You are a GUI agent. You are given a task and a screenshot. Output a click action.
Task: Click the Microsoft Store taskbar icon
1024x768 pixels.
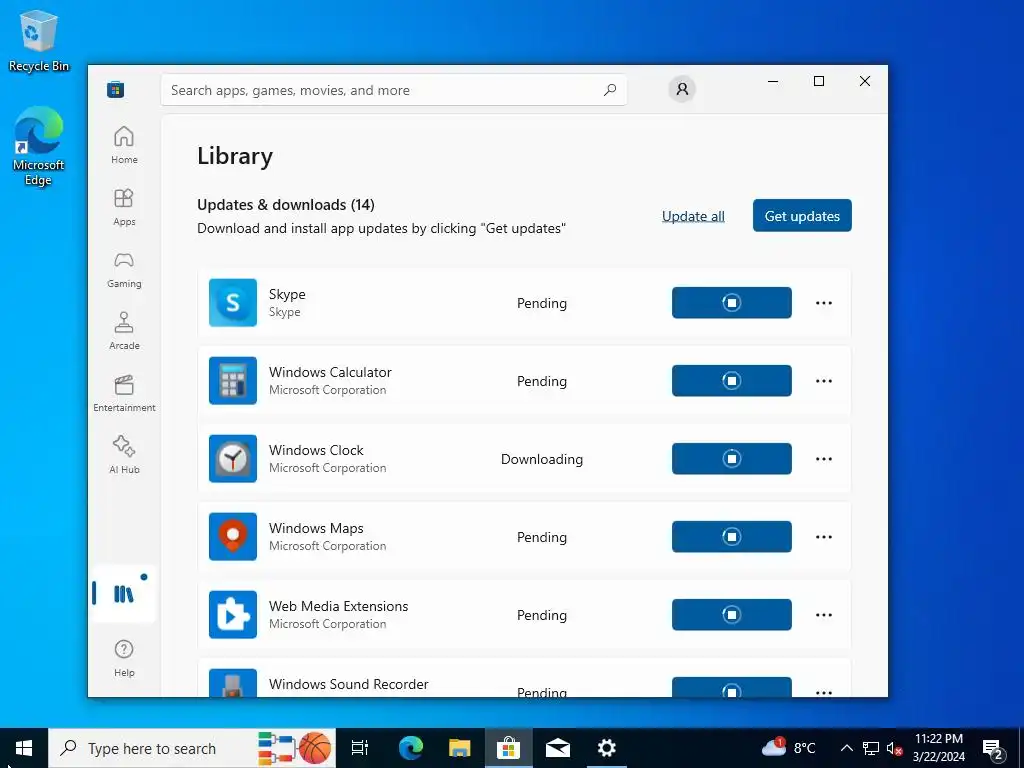[508, 748]
